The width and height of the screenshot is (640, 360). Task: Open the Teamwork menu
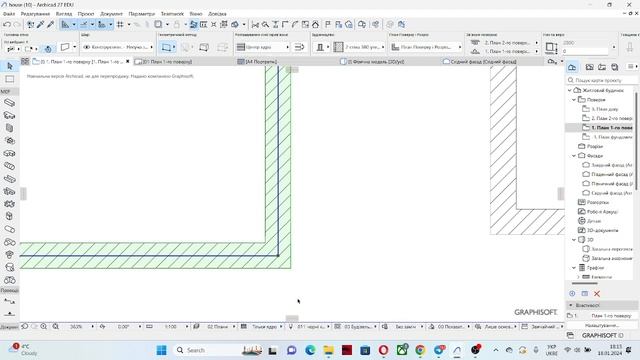[172, 13]
